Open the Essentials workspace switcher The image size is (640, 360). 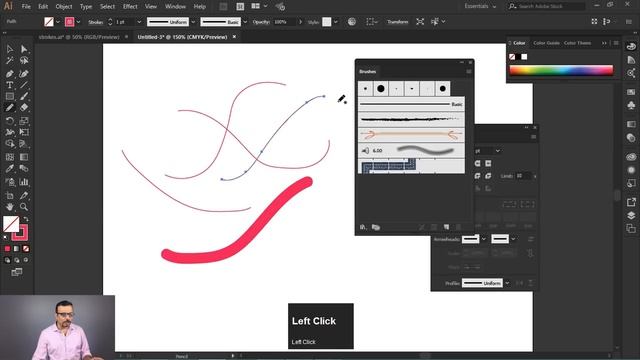pos(480,6)
